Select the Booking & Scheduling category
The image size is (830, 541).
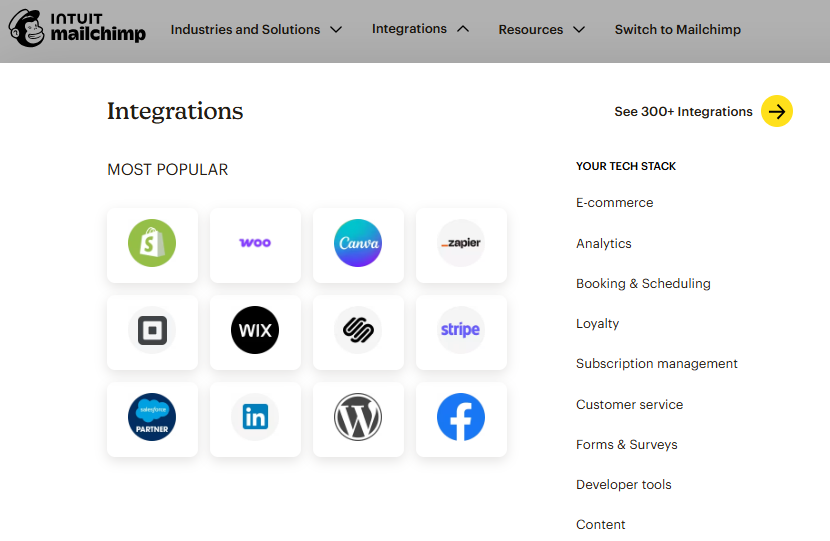pyautogui.click(x=643, y=284)
